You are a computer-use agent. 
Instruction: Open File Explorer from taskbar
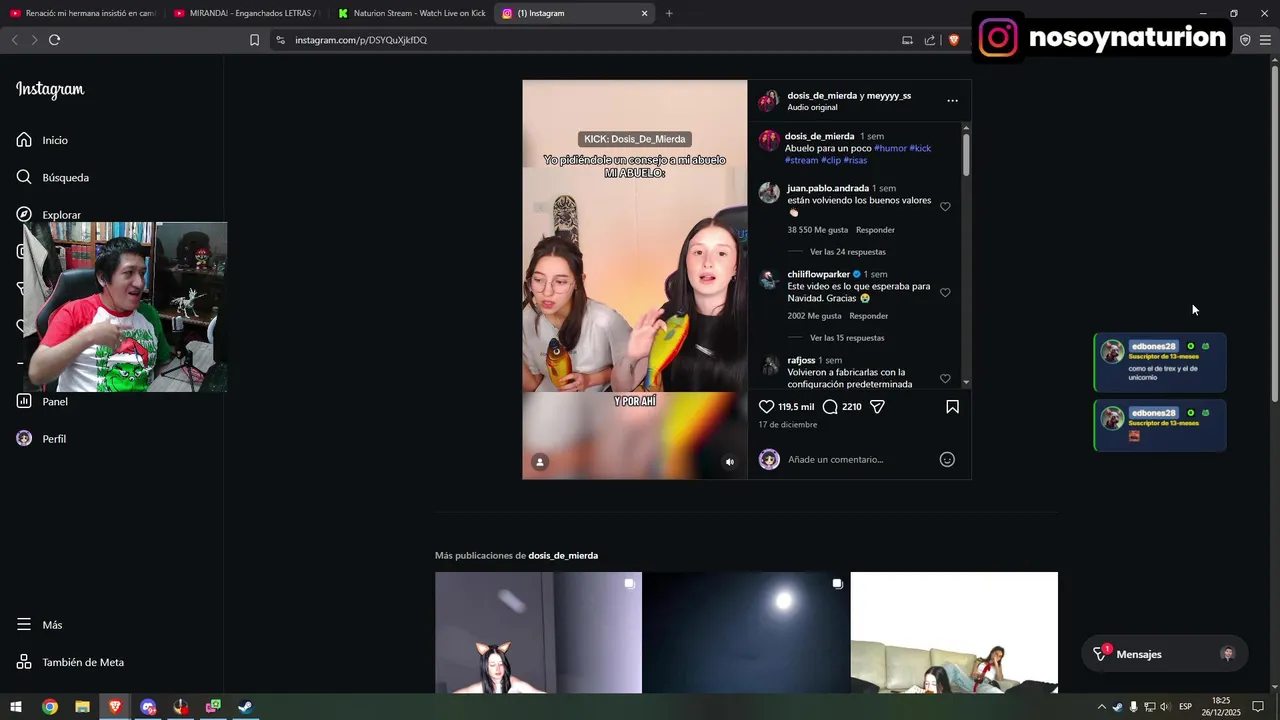pos(82,707)
